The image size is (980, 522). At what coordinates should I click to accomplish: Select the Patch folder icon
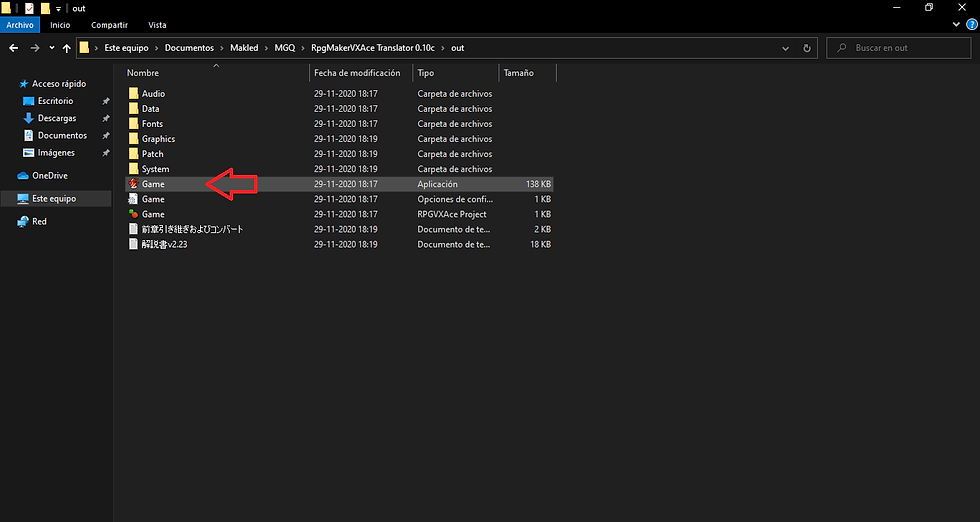[133, 153]
